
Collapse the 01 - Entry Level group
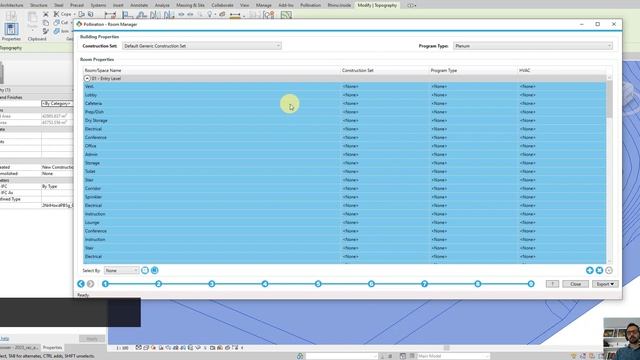tap(87, 78)
